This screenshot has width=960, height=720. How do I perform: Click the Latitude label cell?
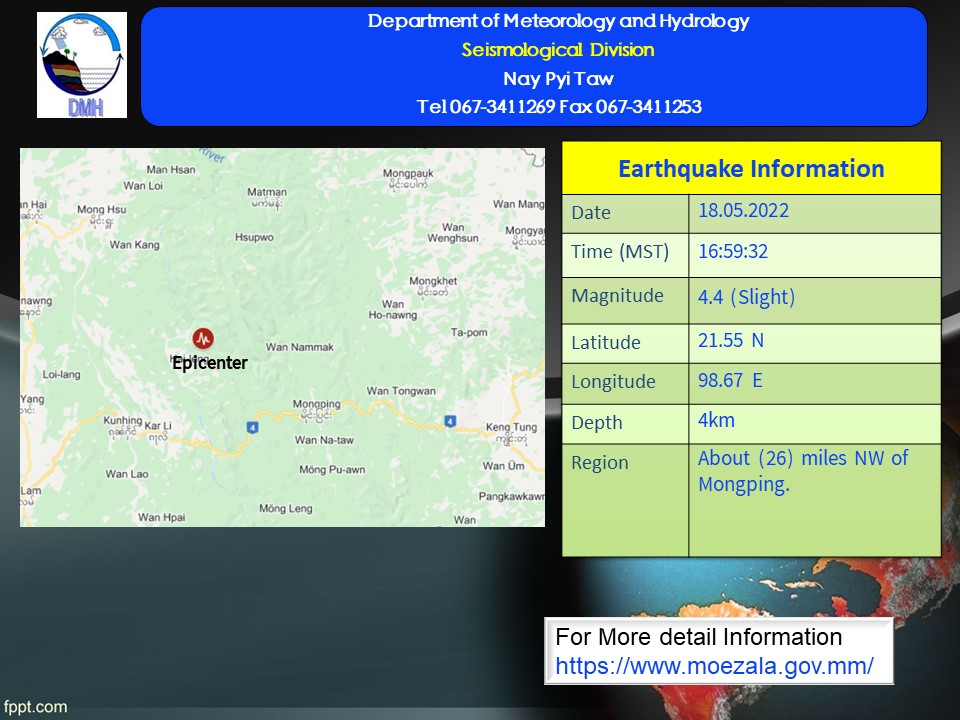click(625, 343)
